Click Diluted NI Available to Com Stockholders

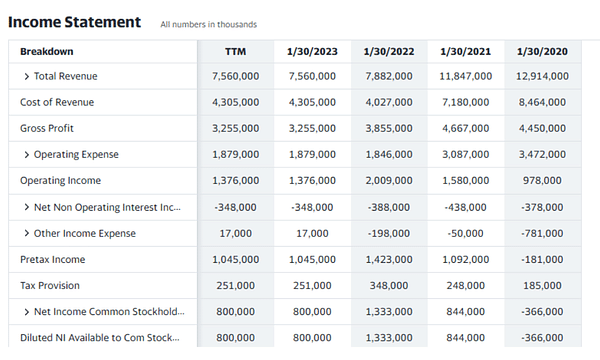99,338
